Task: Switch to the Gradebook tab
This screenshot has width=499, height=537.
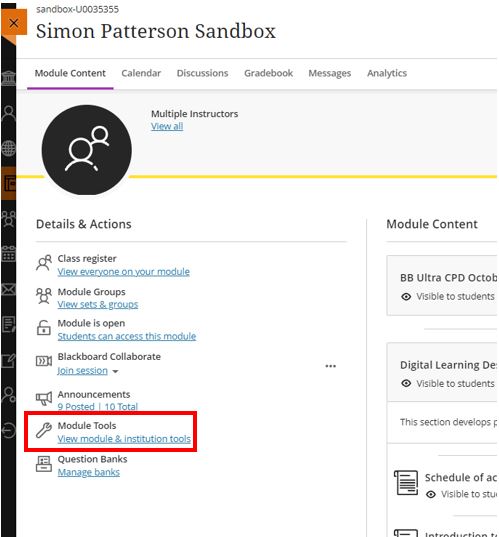Action: (x=269, y=73)
